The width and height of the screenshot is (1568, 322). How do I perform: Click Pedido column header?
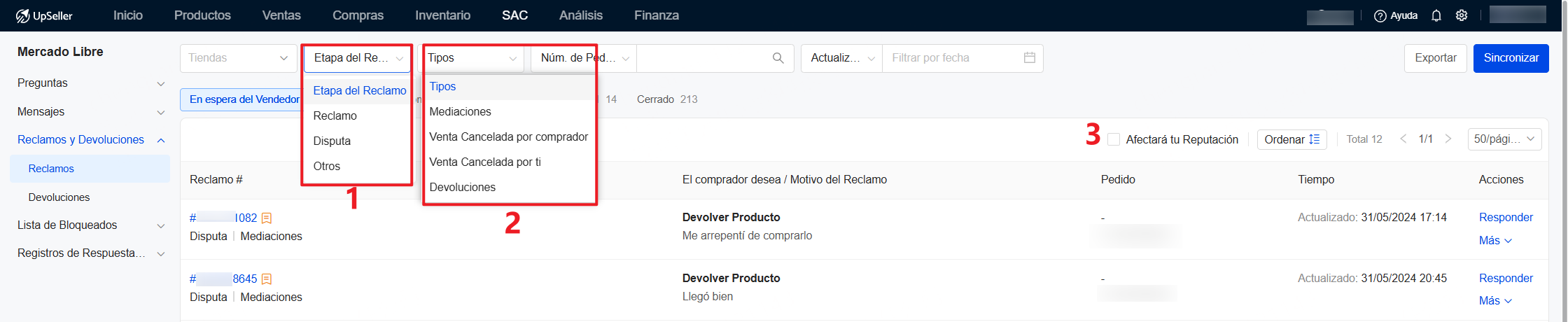(1118, 180)
